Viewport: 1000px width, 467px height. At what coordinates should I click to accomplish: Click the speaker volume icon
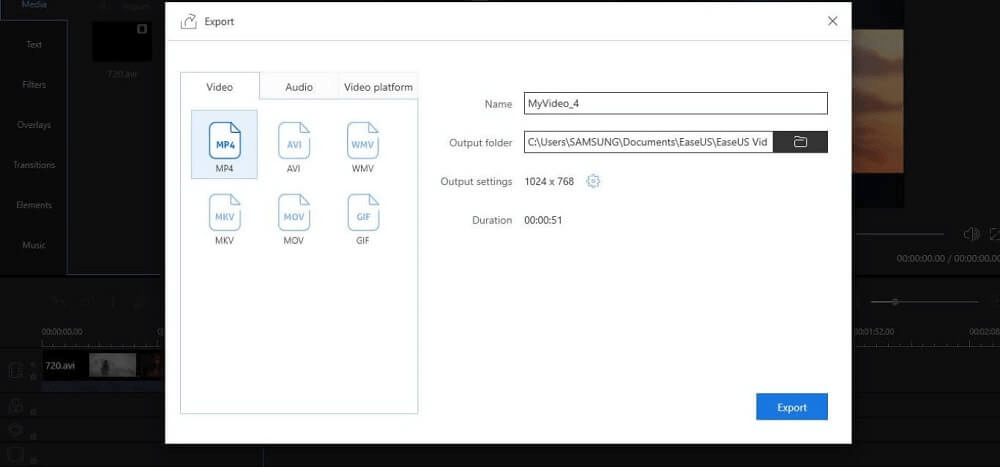tap(970, 234)
